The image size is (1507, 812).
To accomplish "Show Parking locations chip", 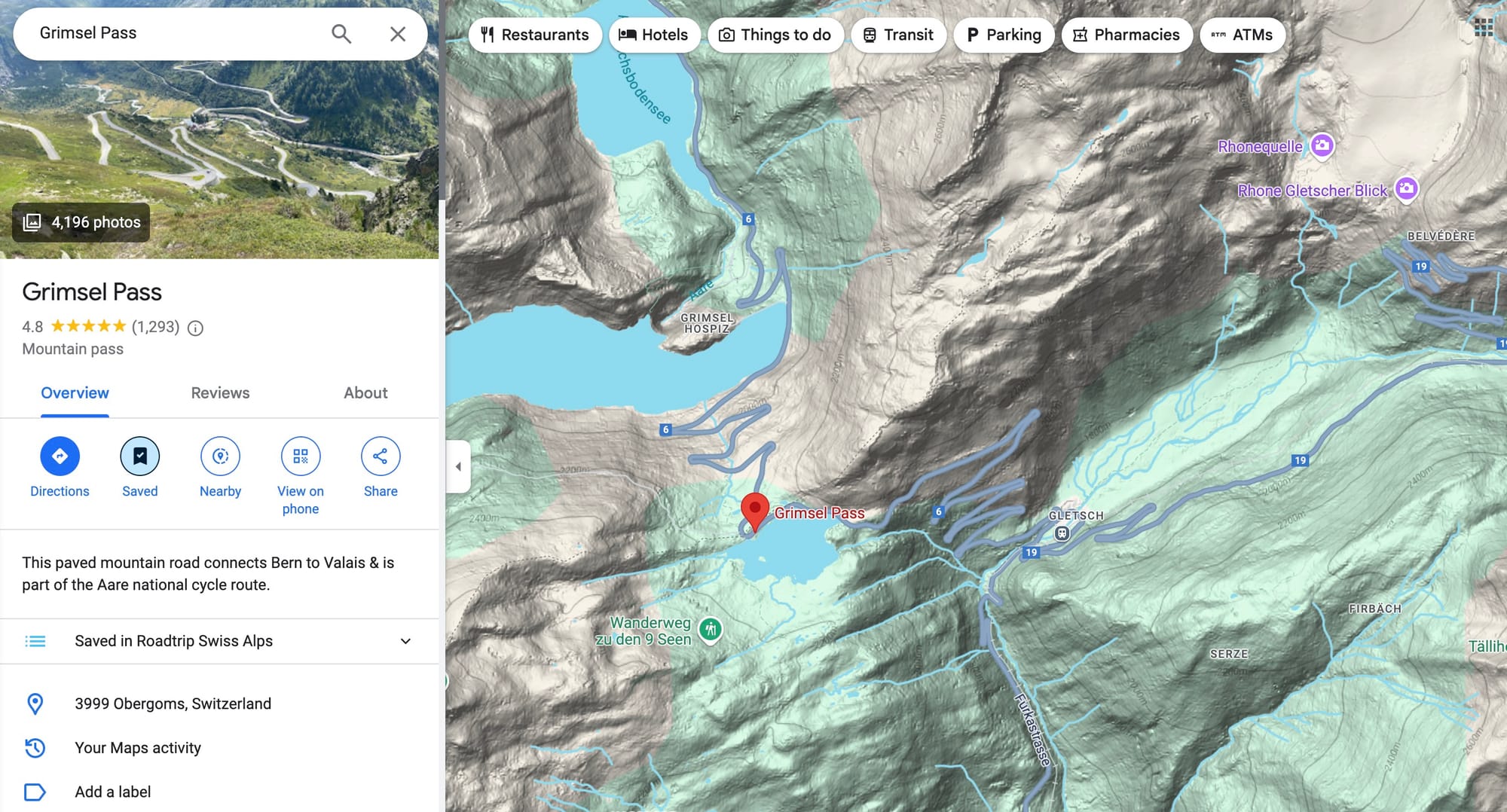I will click(1004, 35).
